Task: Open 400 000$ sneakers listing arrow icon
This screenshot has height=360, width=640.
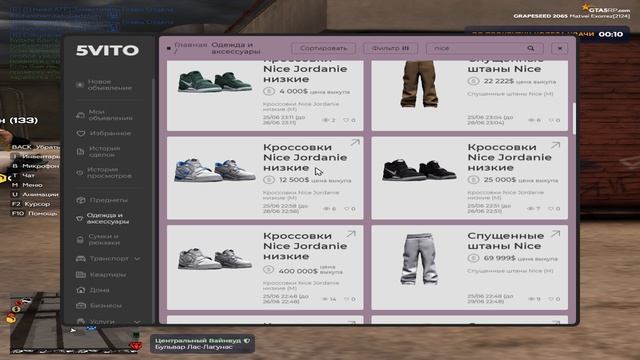Action: pyautogui.click(x=351, y=234)
